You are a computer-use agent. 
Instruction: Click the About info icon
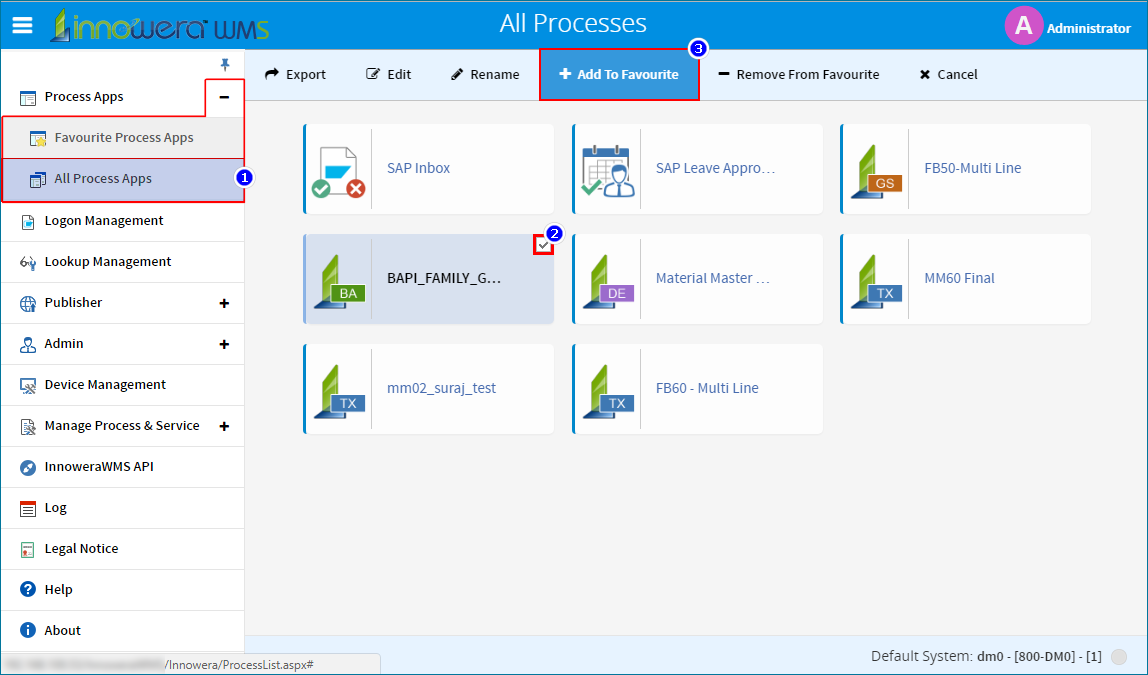[x=28, y=630]
